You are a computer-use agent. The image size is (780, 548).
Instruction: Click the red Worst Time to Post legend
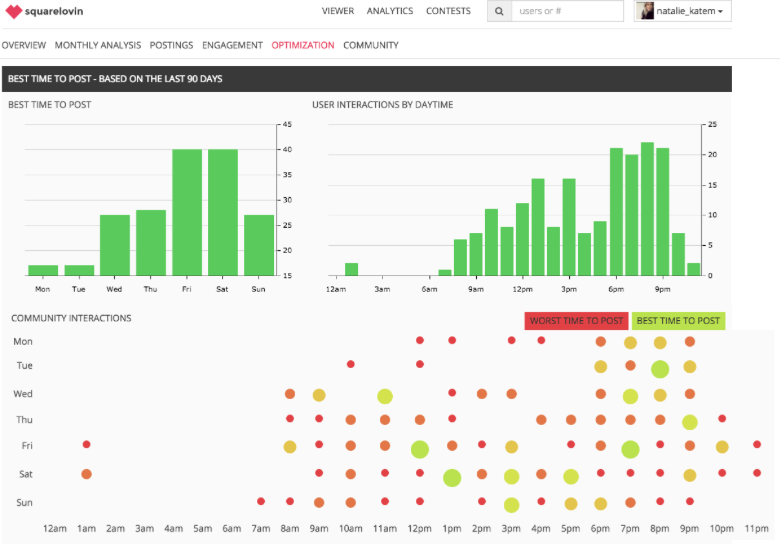tap(576, 321)
